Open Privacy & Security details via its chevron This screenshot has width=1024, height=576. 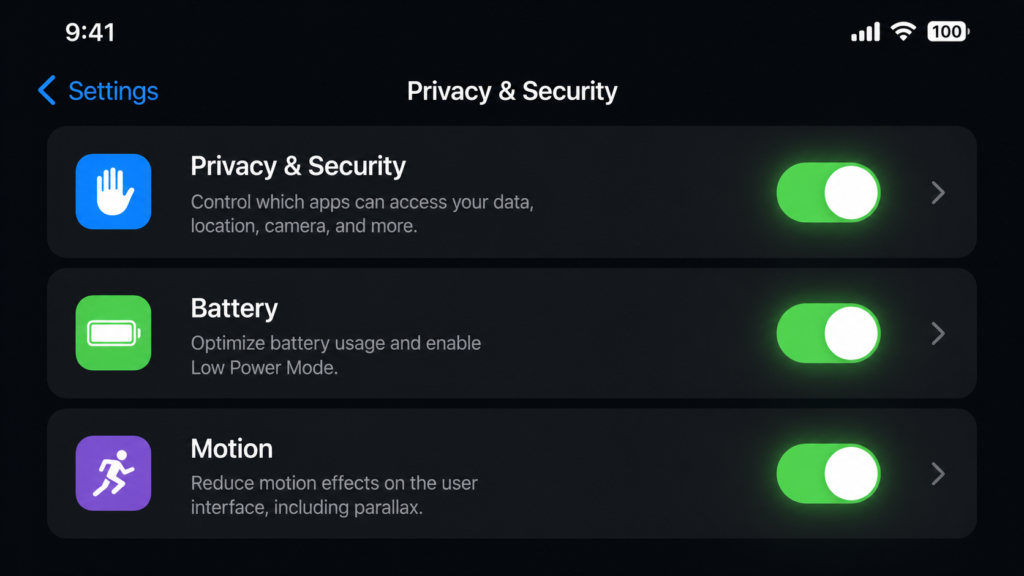coord(937,192)
